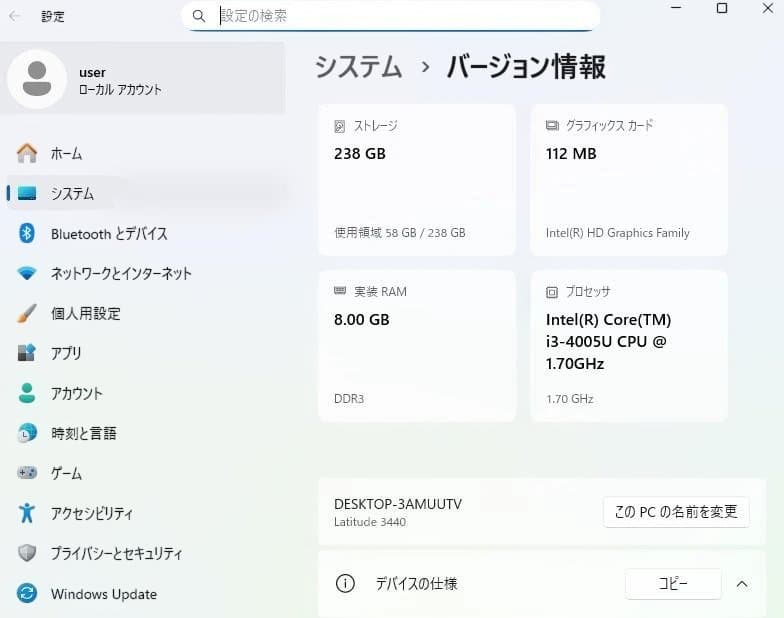Open Windows Update in sidebar
The height and width of the screenshot is (618, 784).
[146, 594]
